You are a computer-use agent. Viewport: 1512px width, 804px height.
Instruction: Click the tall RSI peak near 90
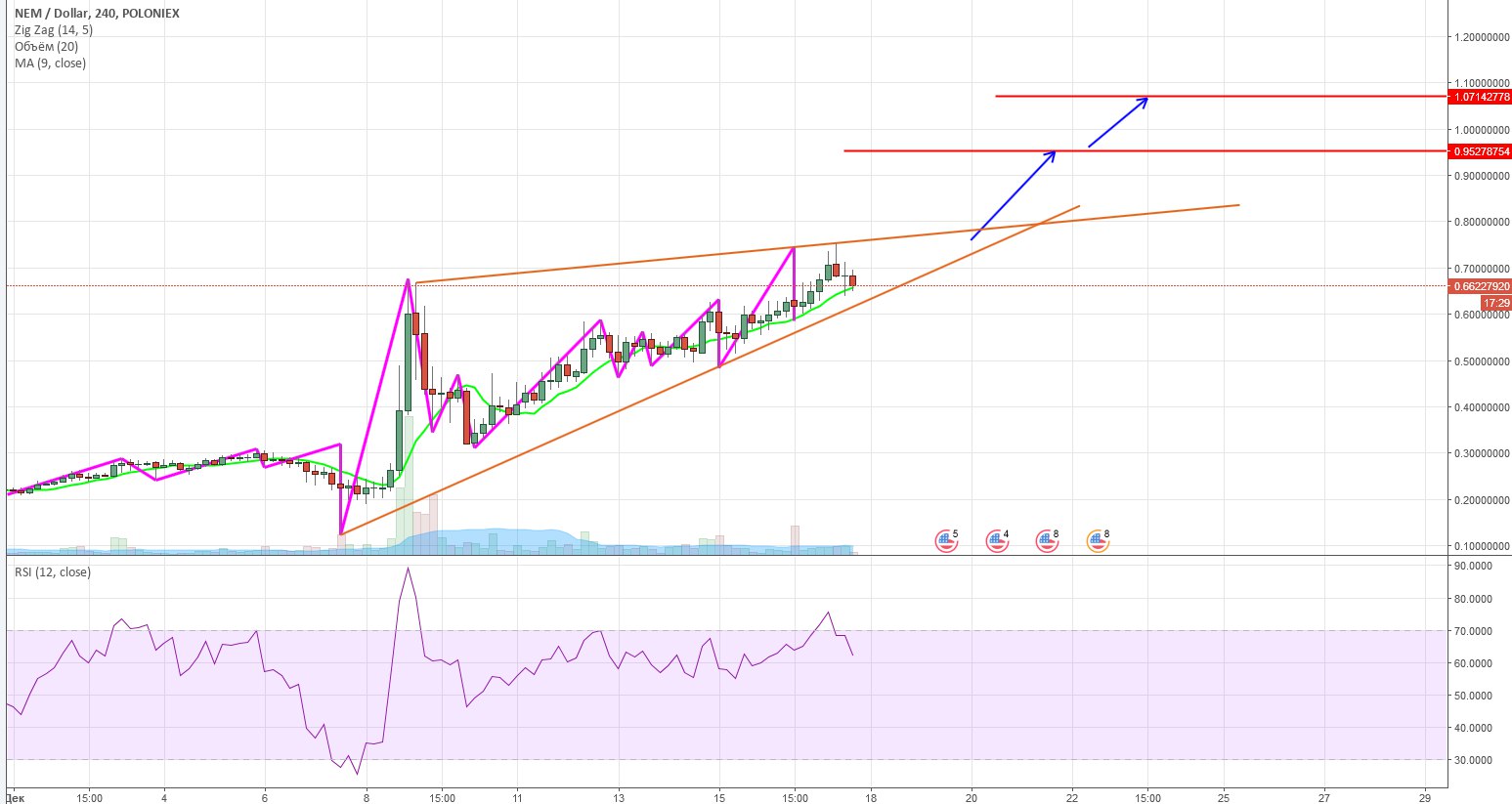point(408,569)
